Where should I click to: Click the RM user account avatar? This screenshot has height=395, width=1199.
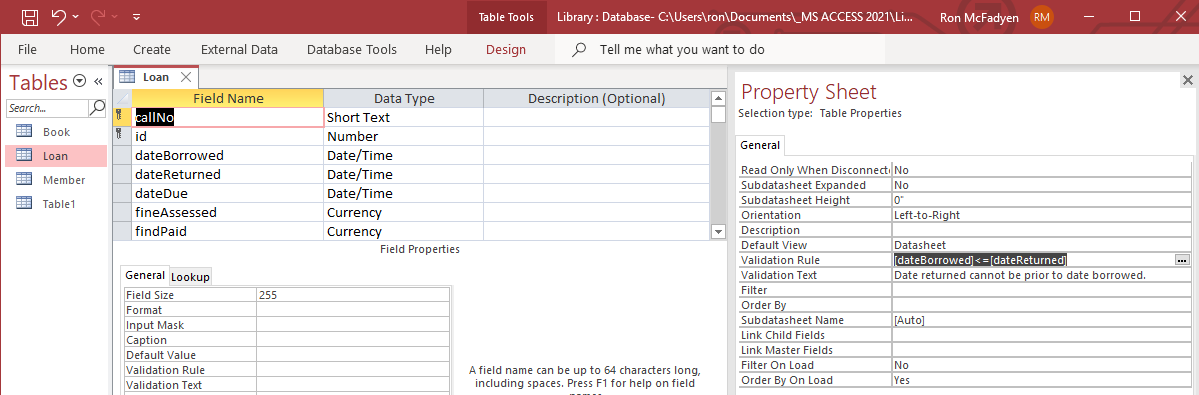(x=1041, y=17)
